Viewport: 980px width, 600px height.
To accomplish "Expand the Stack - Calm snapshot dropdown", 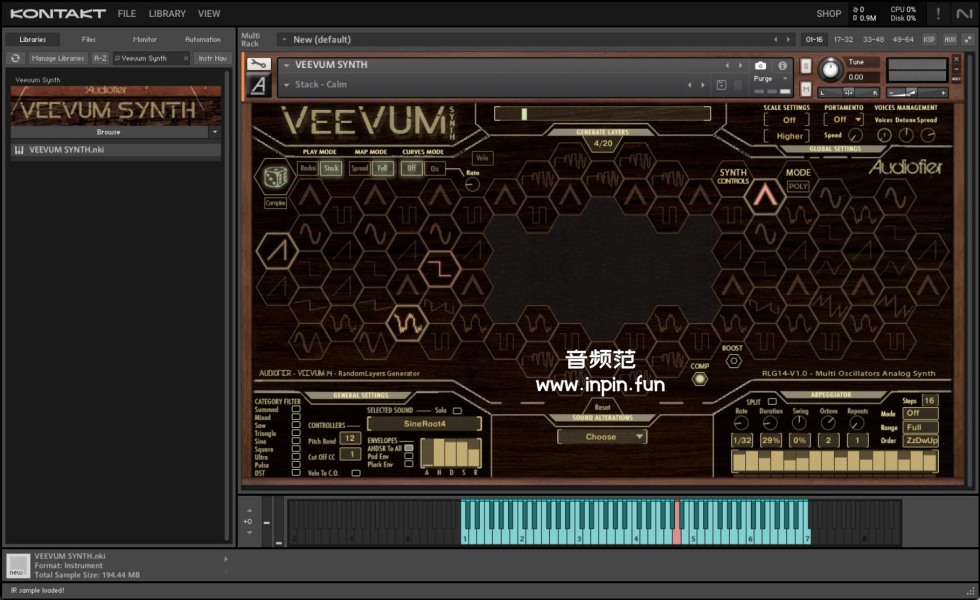I will (x=286, y=85).
